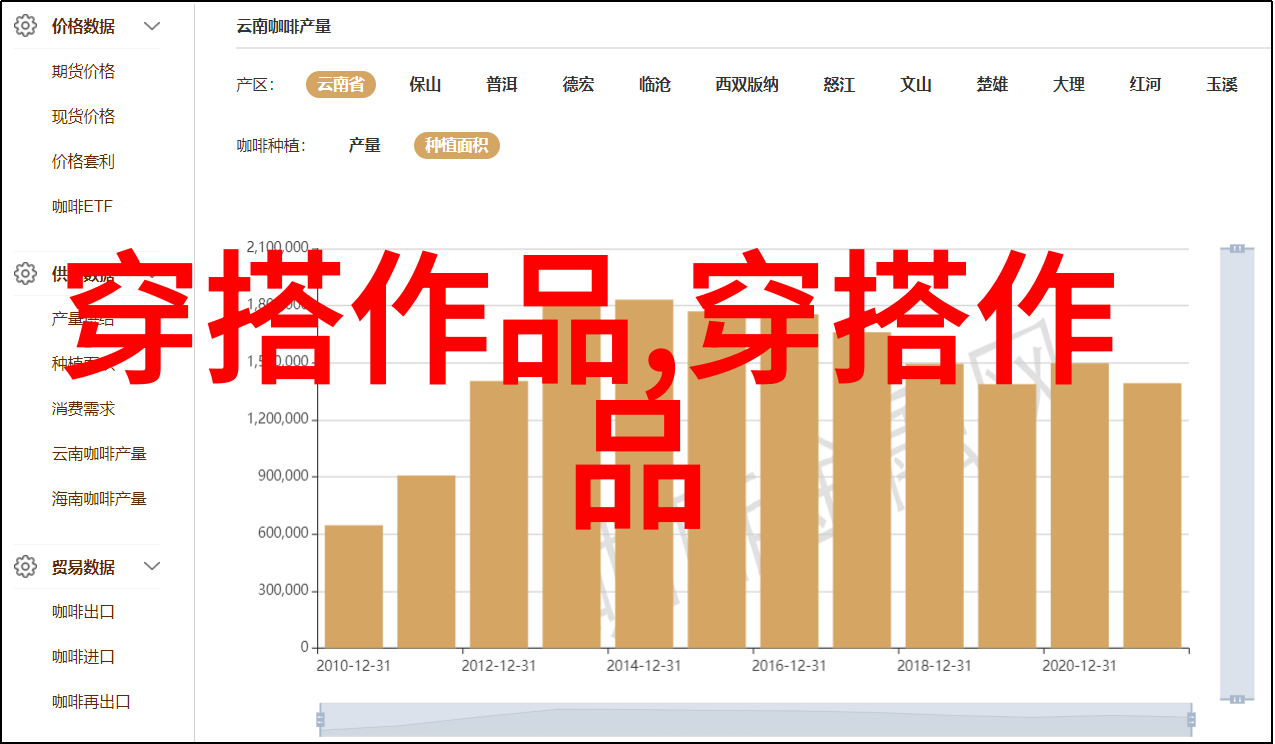Switch the chart to 产量

pos(364,146)
